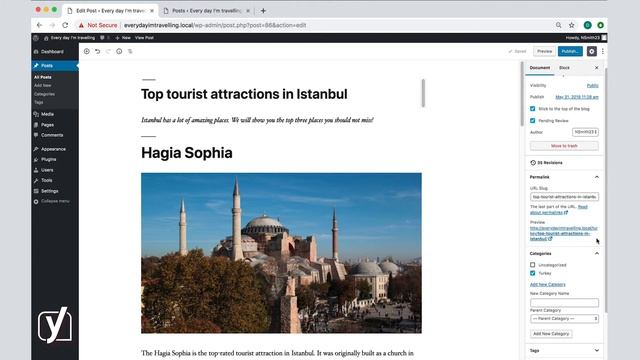This screenshot has width=640, height=360.
Task: Open the Public visibility link
Action: 593,85
